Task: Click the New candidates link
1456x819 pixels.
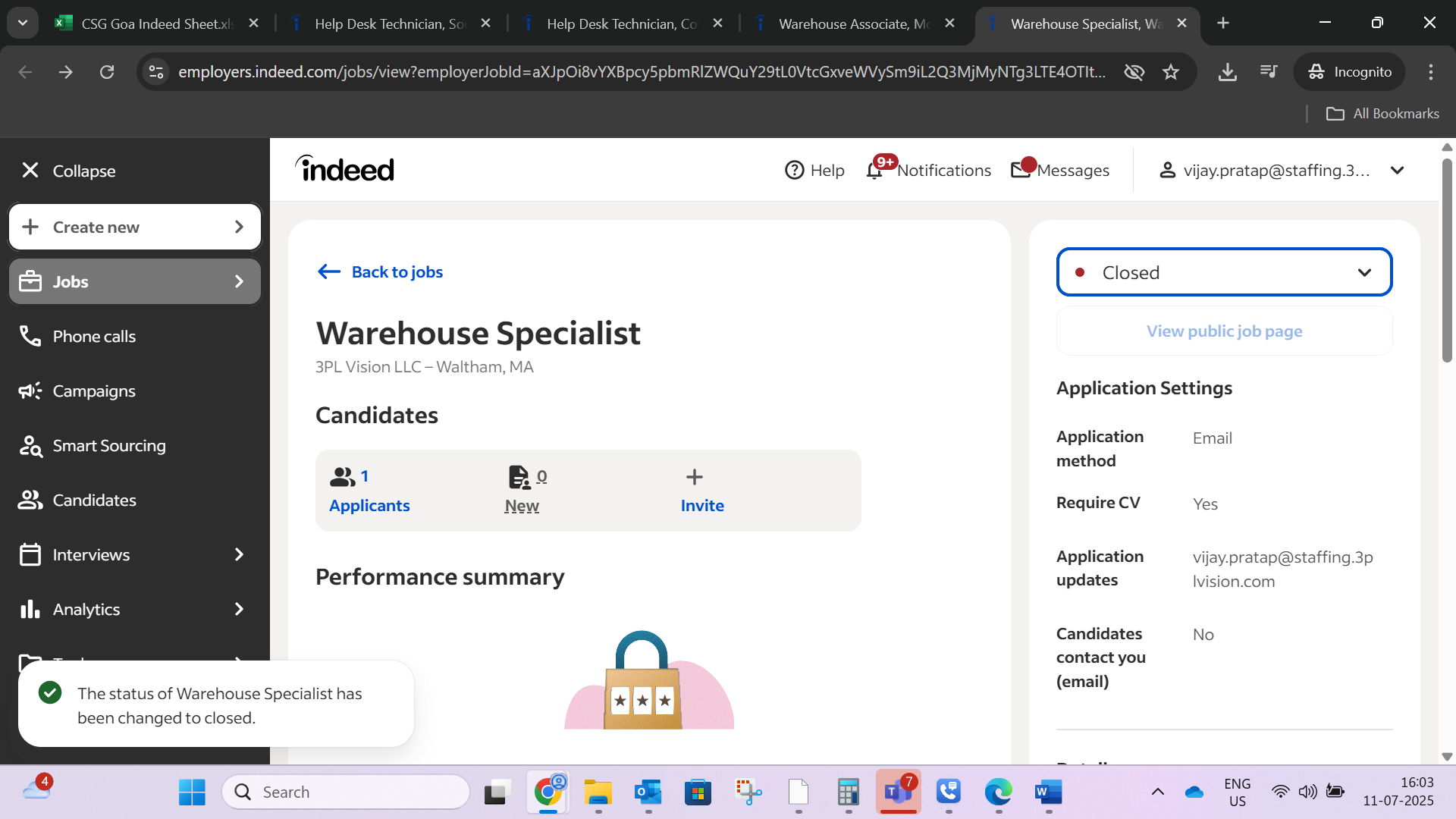Action: 522,506
